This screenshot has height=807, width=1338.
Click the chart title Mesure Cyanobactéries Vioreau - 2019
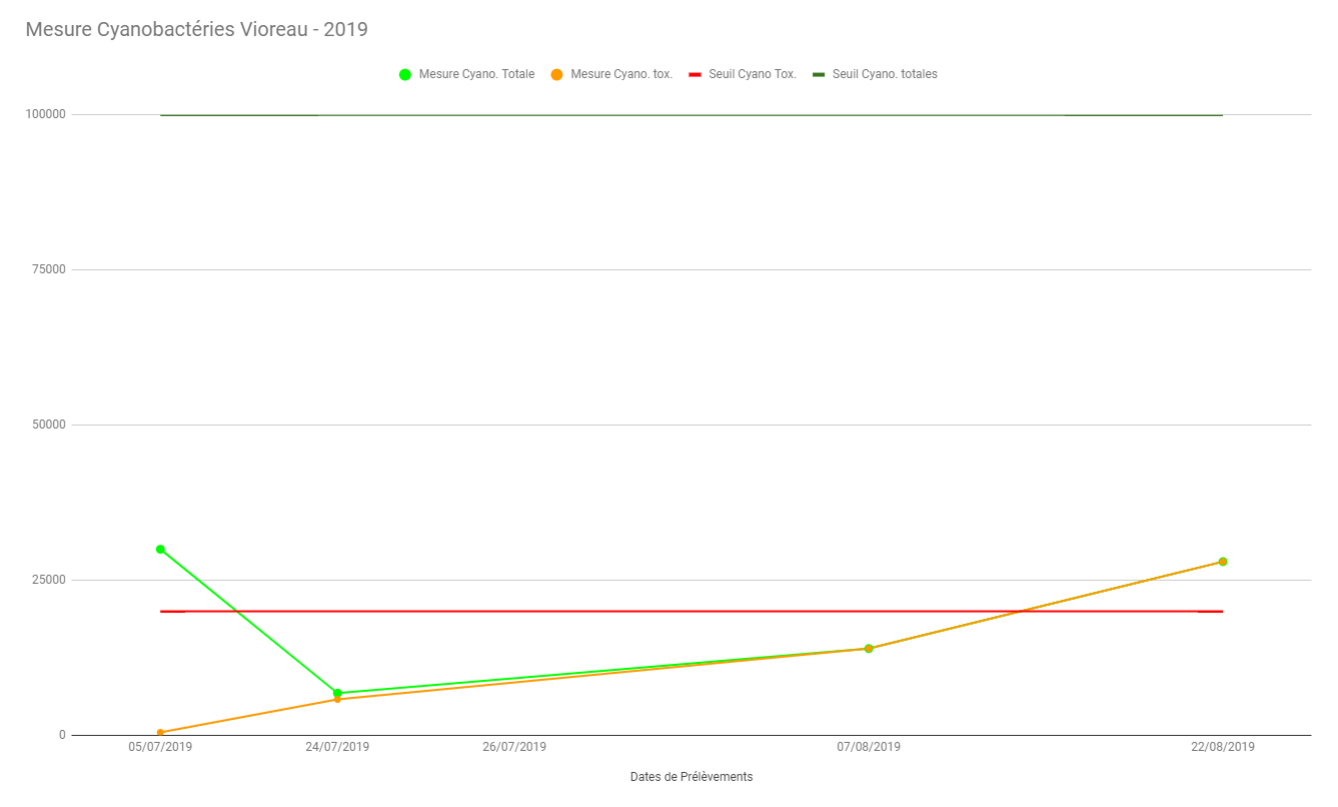[197, 29]
